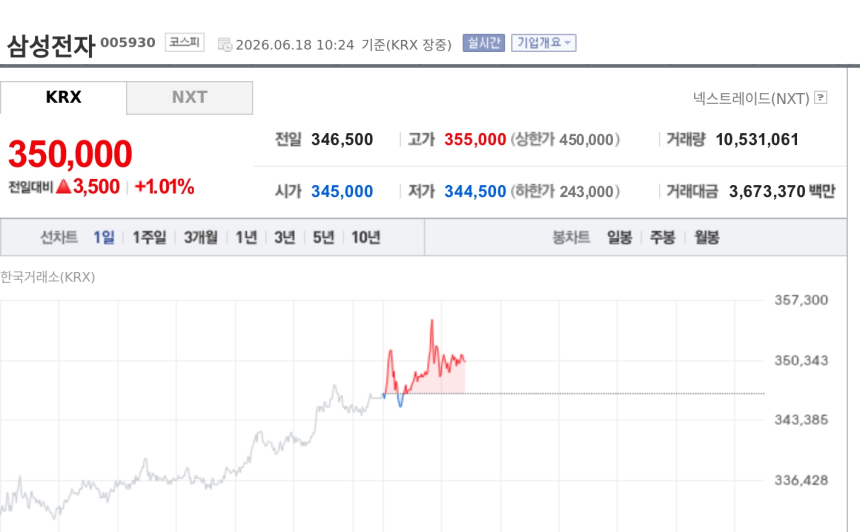Open the 월봉 monthly candle chart
The height and width of the screenshot is (532, 860).
point(706,237)
